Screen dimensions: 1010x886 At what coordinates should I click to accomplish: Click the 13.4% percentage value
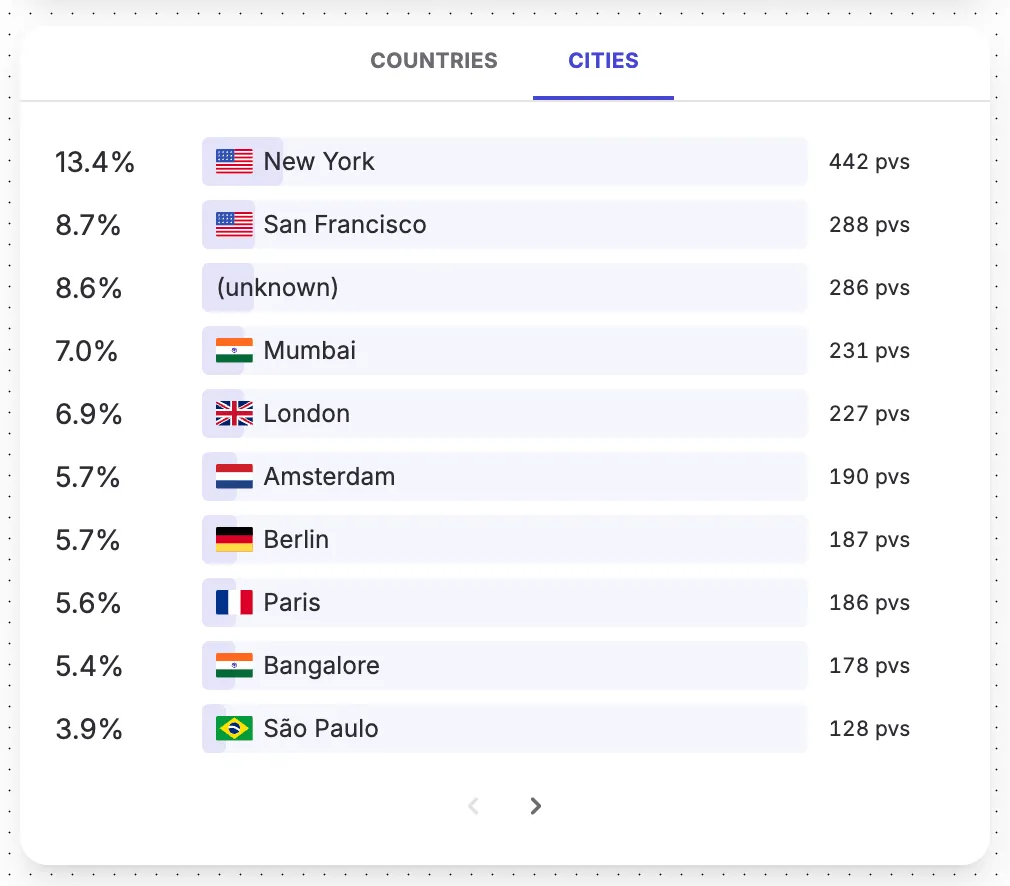point(95,162)
